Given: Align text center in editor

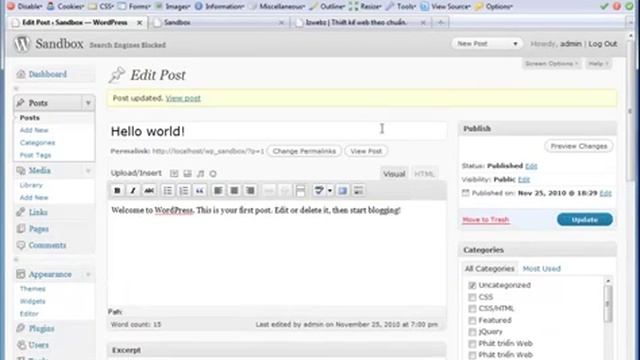Looking at the screenshot, I should click(x=234, y=191).
